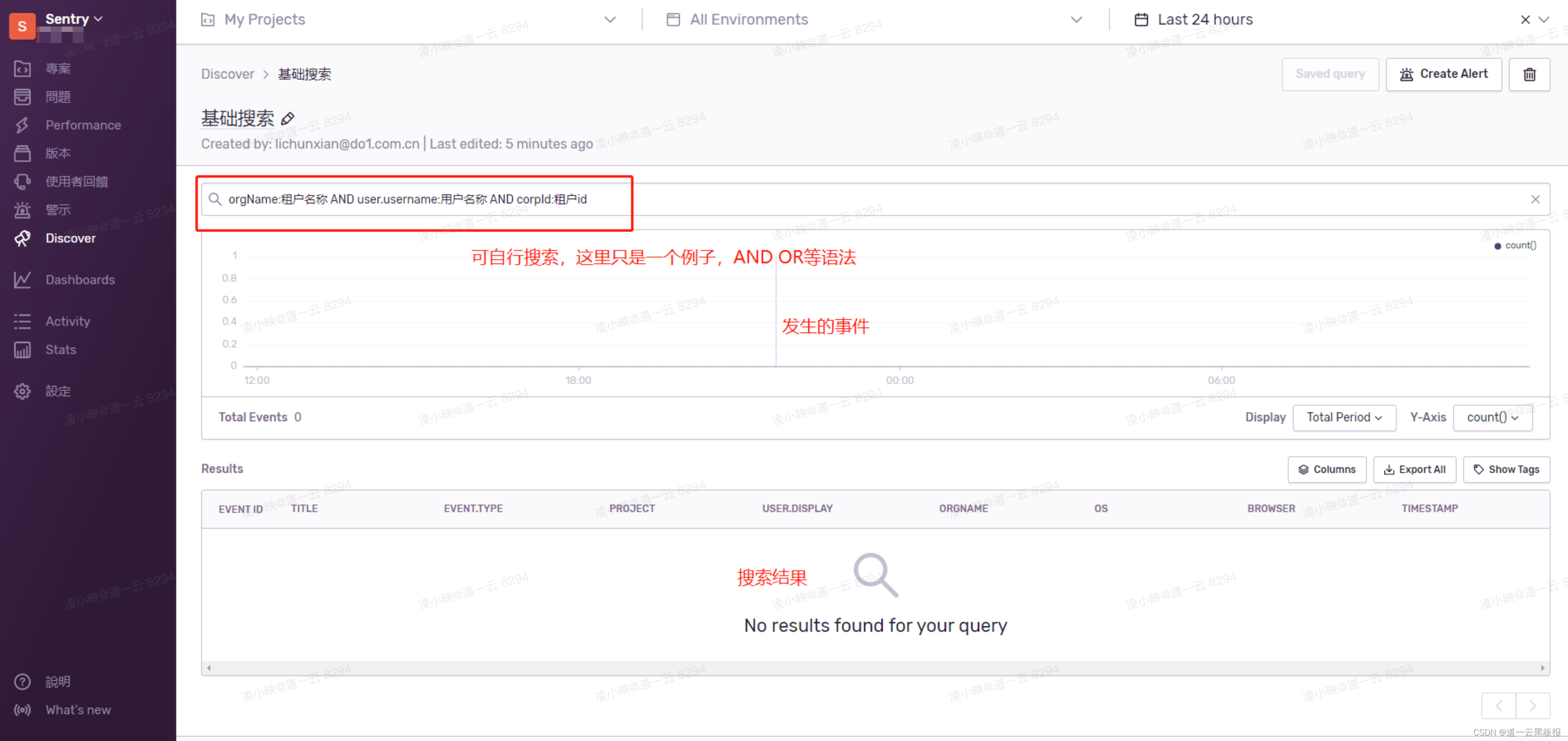This screenshot has width=1568, height=741.
Task: Open the Performance sidebar section
Action: pyautogui.click(x=83, y=126)
